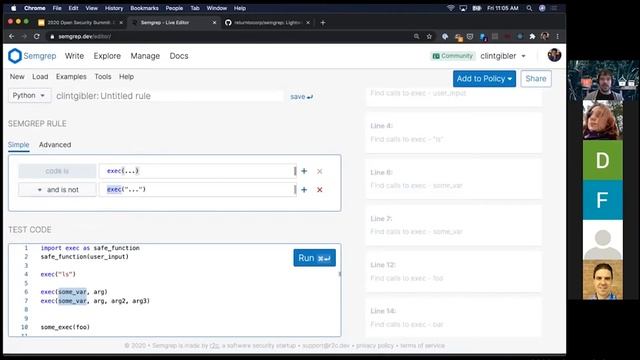Screen dimensions: 640x360
Task: Open the Manage nav item
Action: point(145,56)
